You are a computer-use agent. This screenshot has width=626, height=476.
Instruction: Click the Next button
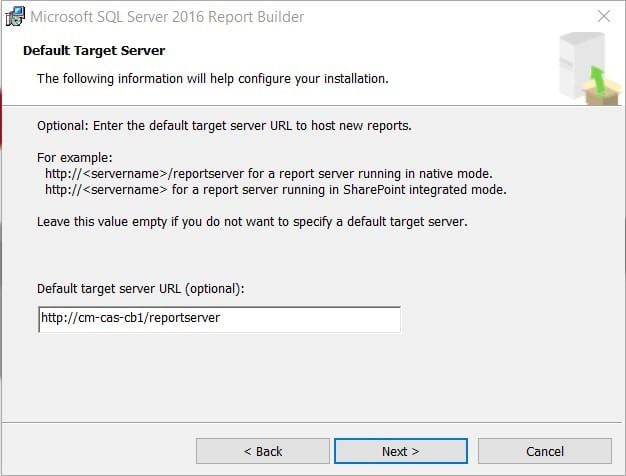[400, 451]
